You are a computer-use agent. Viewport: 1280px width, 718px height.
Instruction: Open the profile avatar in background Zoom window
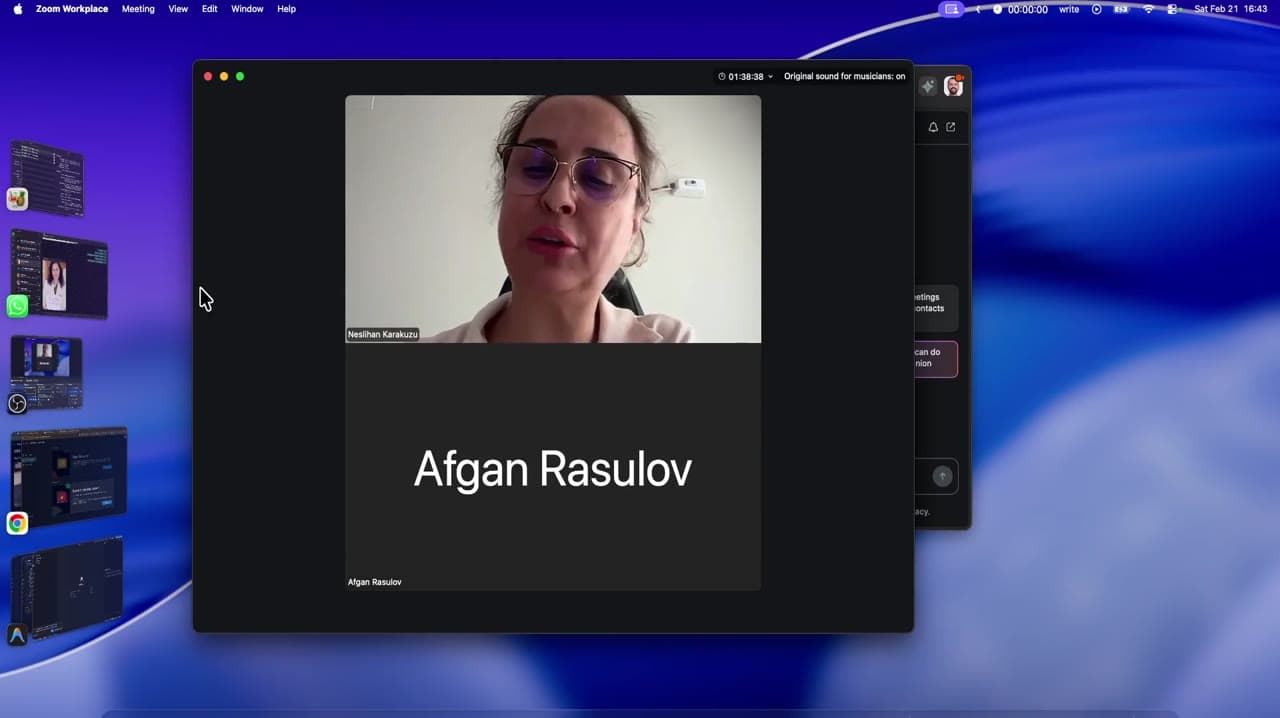click(x=953, y=86)
